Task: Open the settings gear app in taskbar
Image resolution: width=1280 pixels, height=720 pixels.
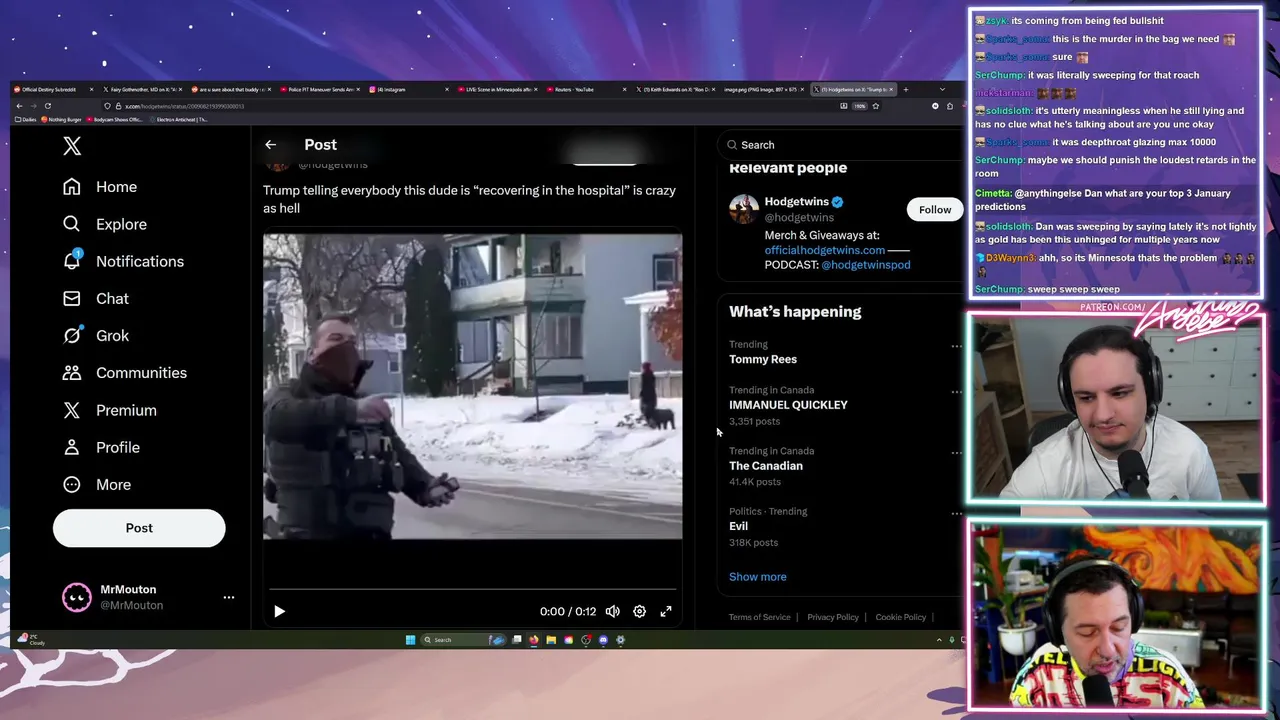Action: [620, 640]
